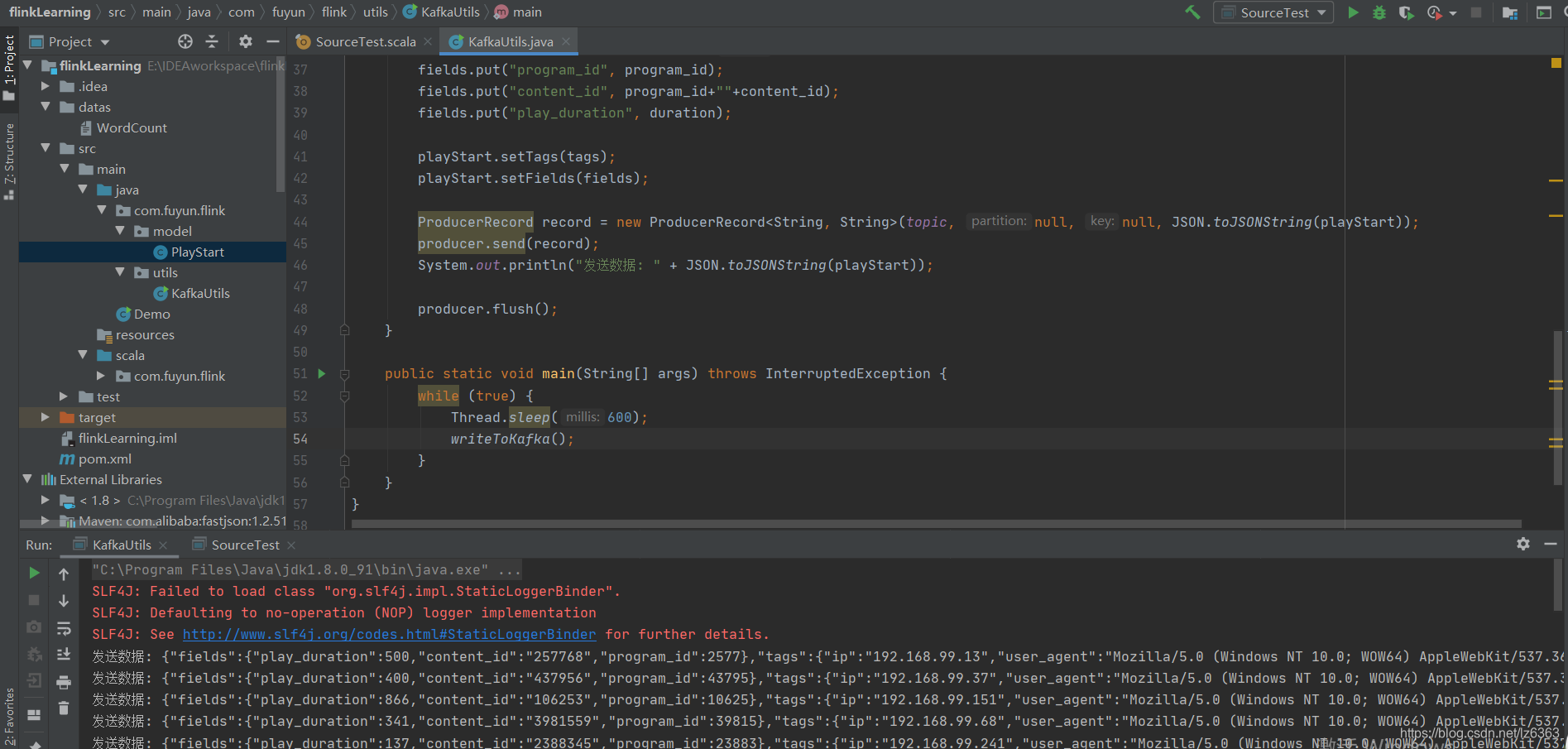Screen dimensions: 1568x749
Task: Fold the while loop at its gutter marker
Action: point(345,396)
